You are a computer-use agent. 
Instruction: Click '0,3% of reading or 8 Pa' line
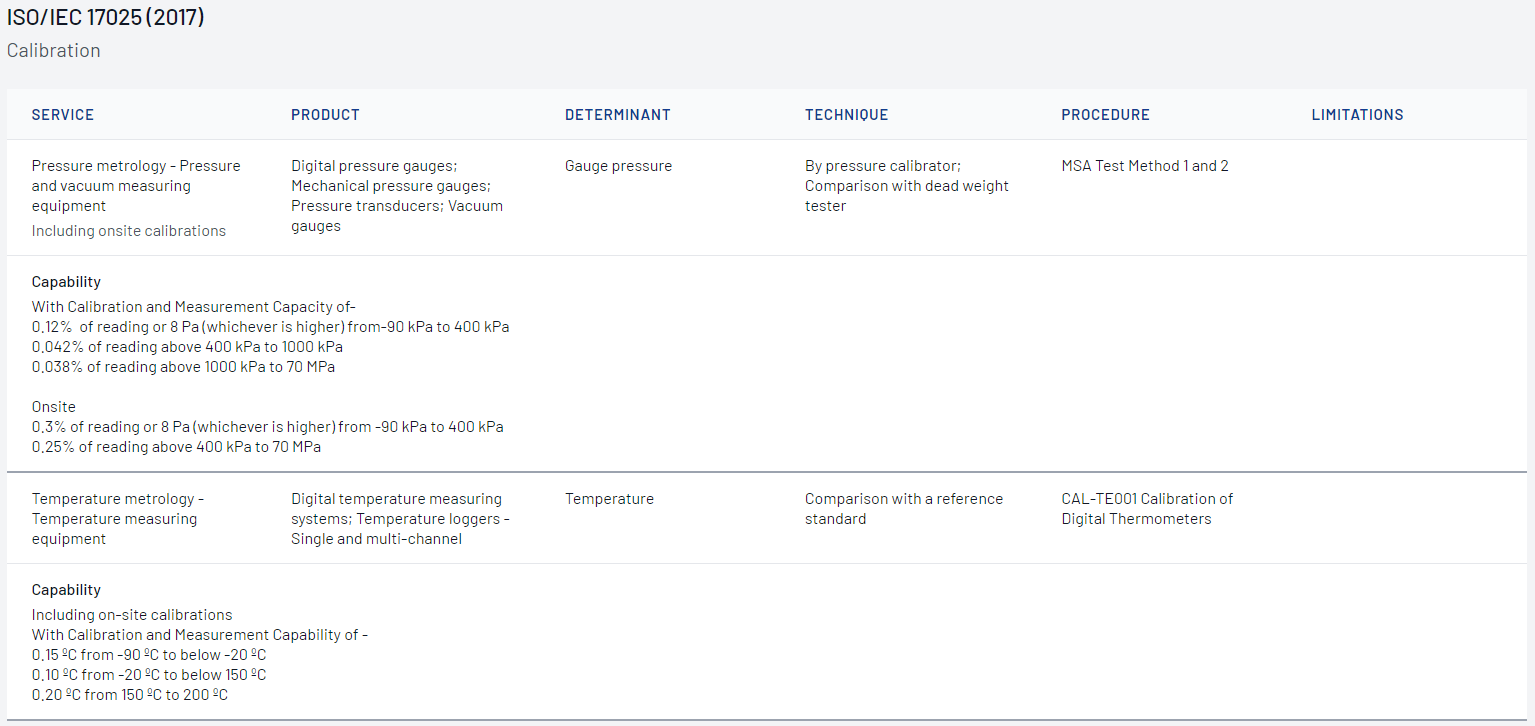coord(268,427)
